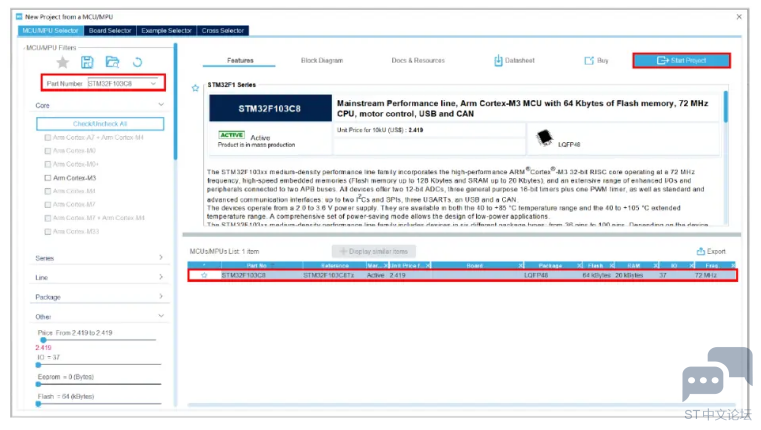Adjust the IO slider handle
The image size is (761, 430).
38,364
